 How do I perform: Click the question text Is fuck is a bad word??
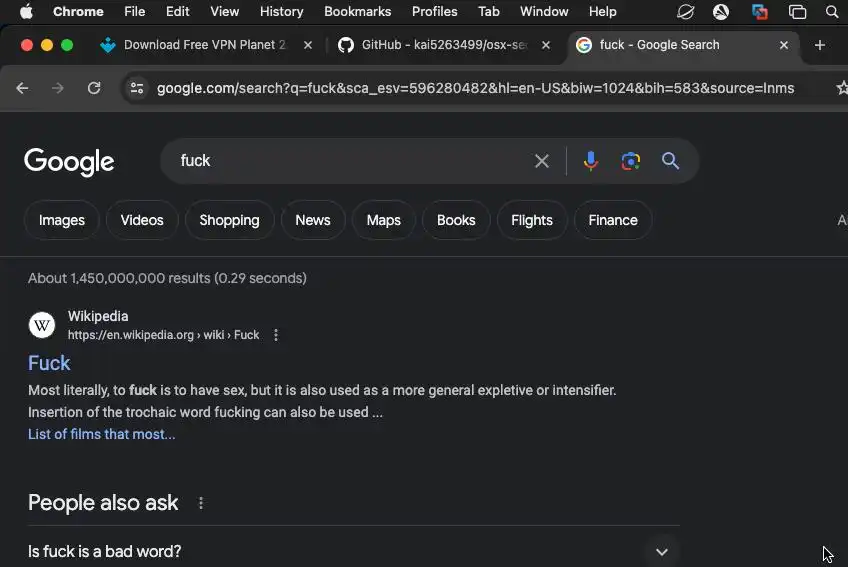coord(104,551)
